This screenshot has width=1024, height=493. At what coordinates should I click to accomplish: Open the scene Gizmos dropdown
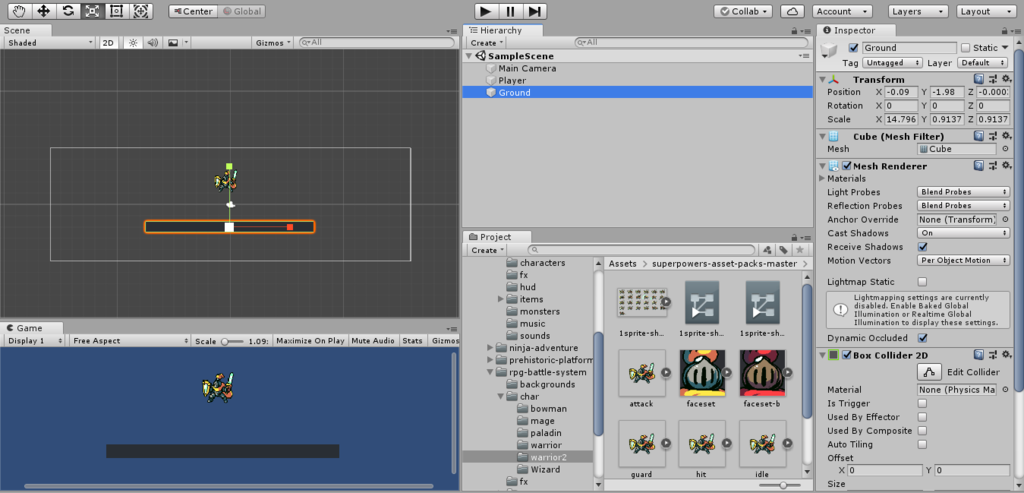pos(274,42)
